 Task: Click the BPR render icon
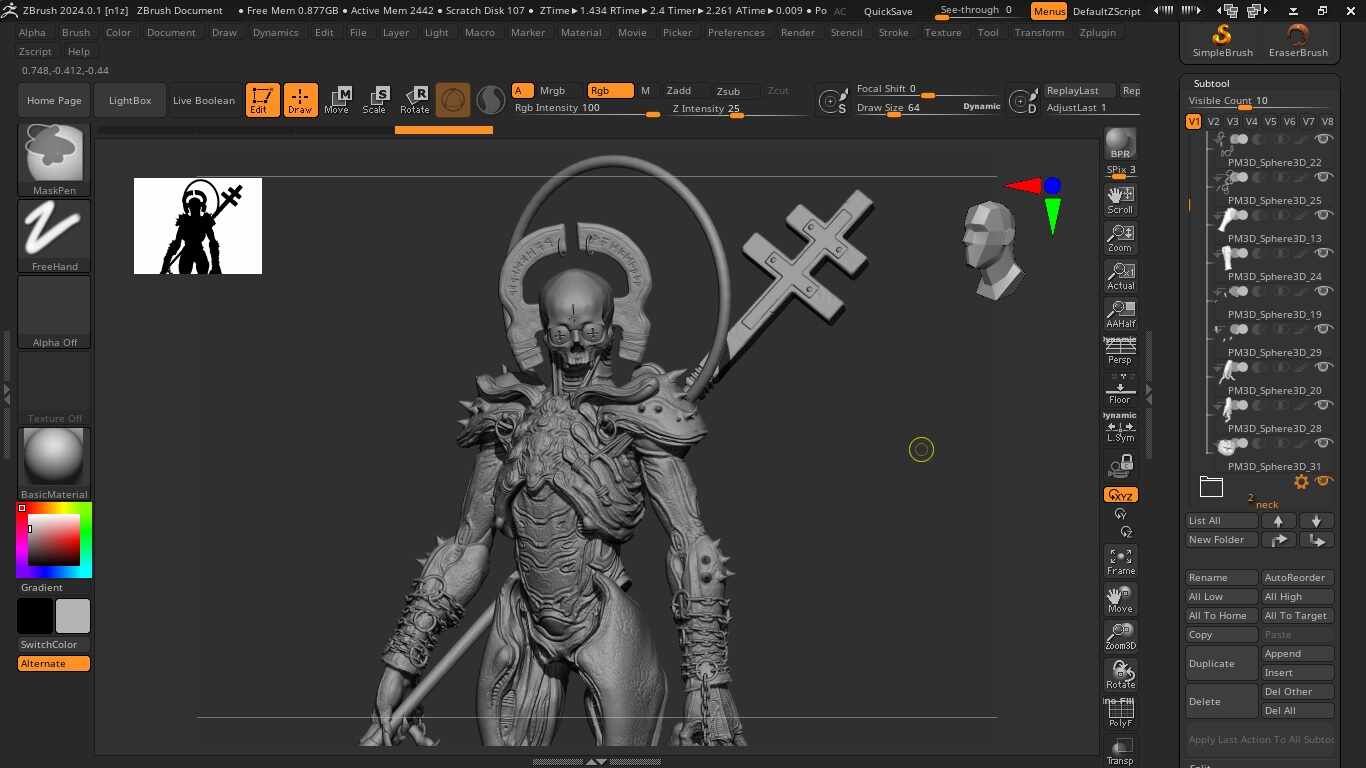click(x=1120, y=143)
